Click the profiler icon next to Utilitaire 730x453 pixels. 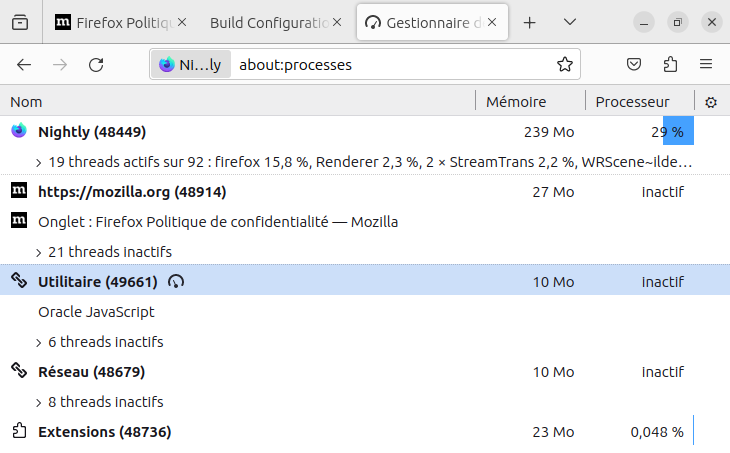pyautogui.click(x=177, y=282)
